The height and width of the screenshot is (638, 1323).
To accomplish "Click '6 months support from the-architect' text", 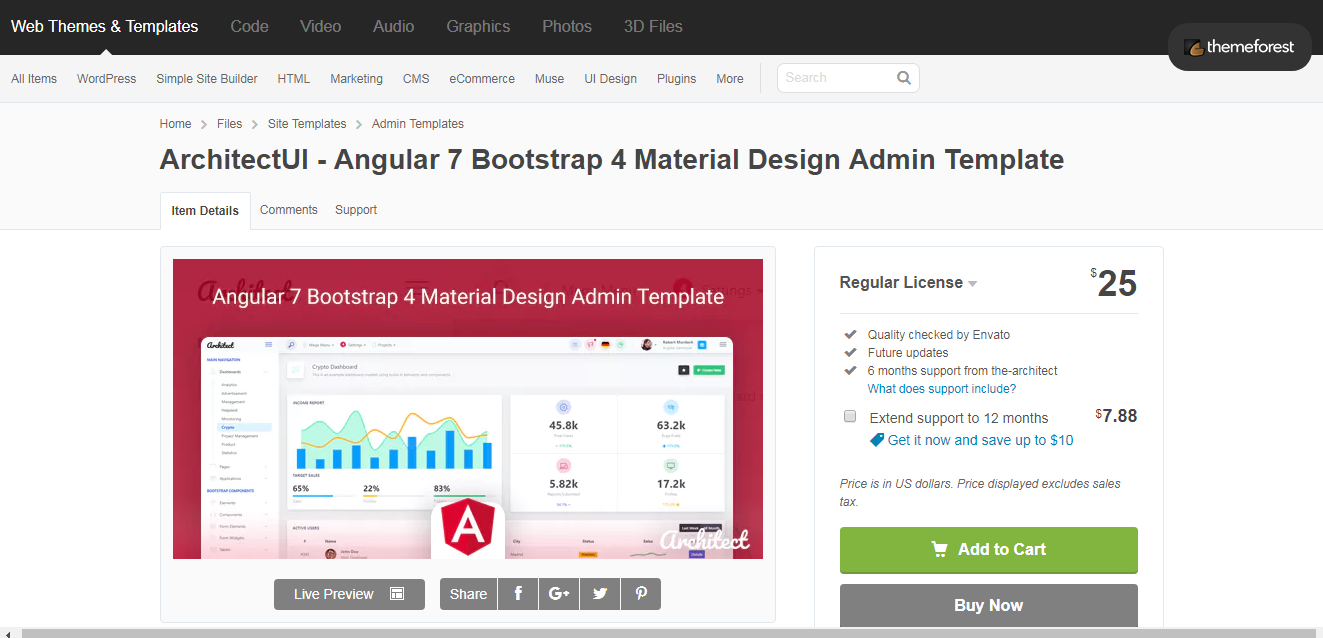I will (x=963, y=371).
